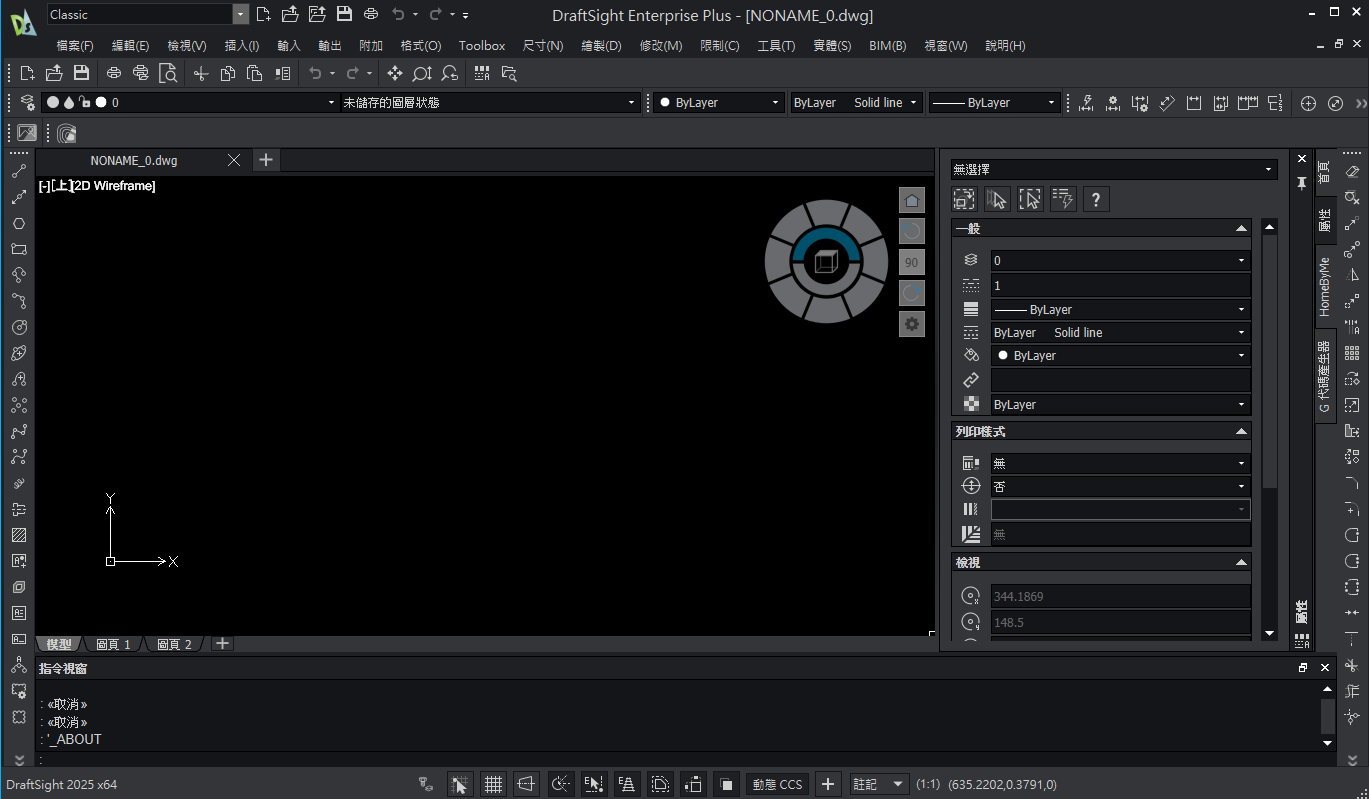Click the Home view icon near navigation wheel
The image size is (1369, 799).
(x=912, y=200)
